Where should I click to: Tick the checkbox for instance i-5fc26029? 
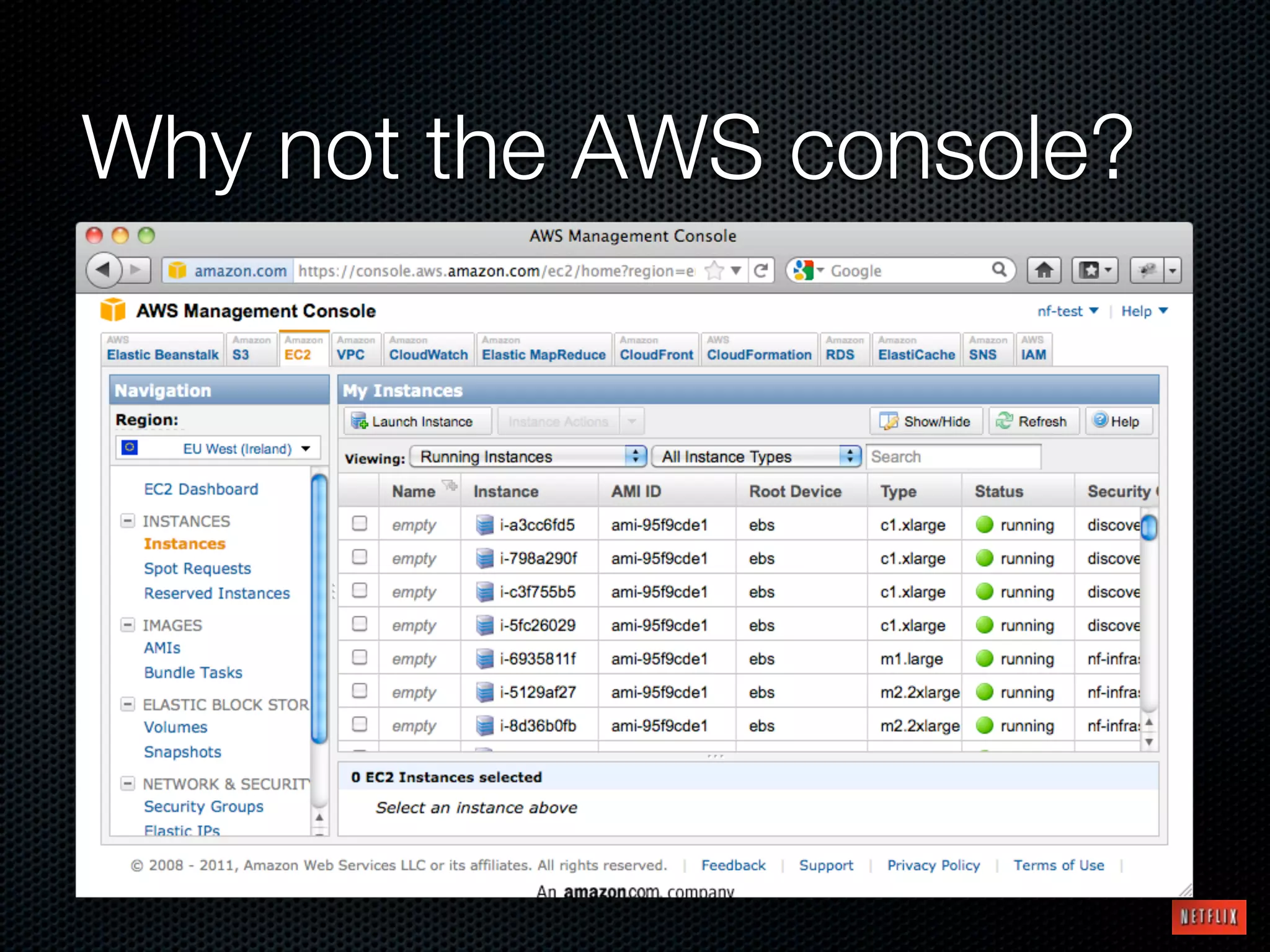click(360, 624)
